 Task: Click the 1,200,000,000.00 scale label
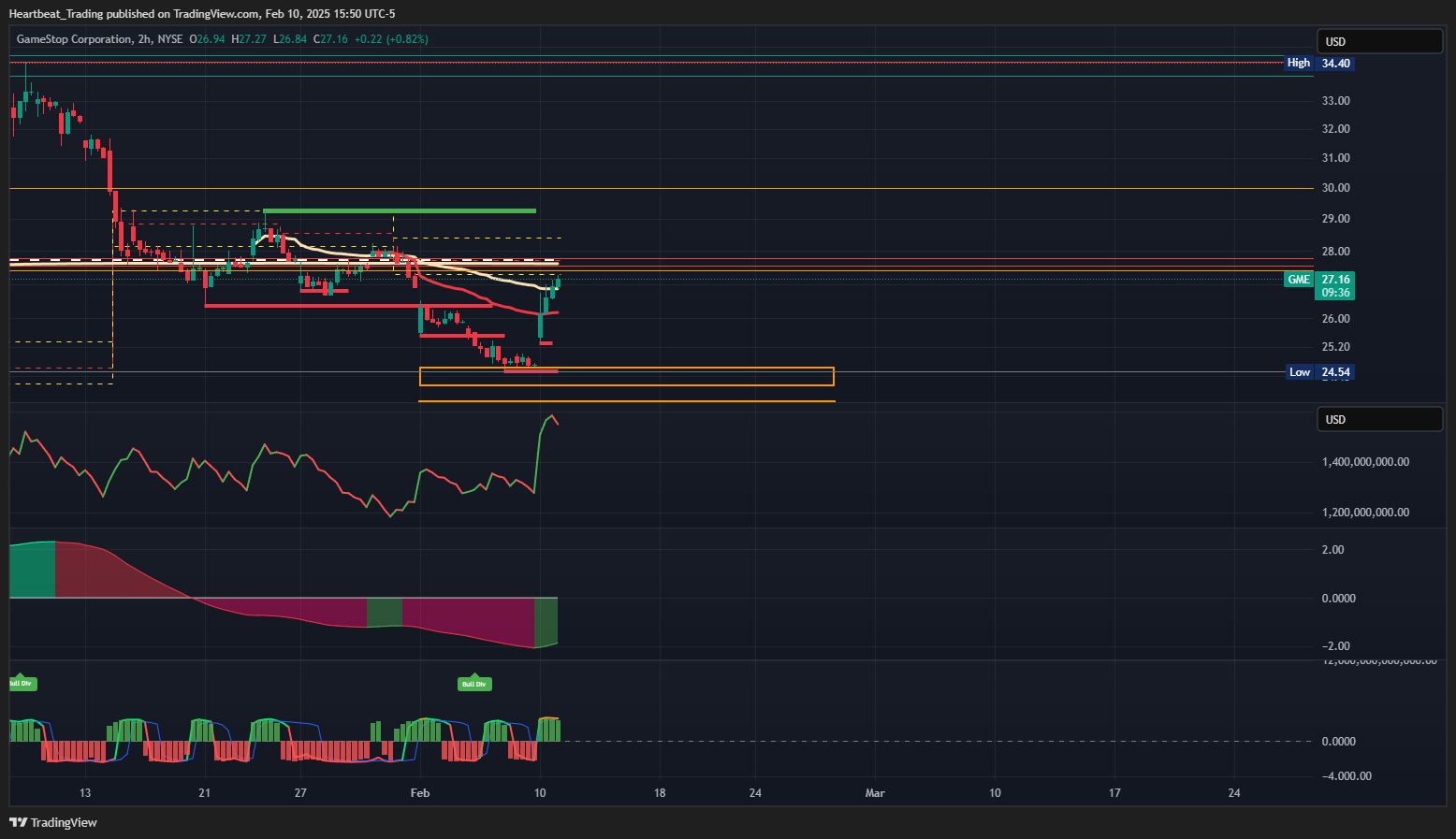pos(1365,513)
